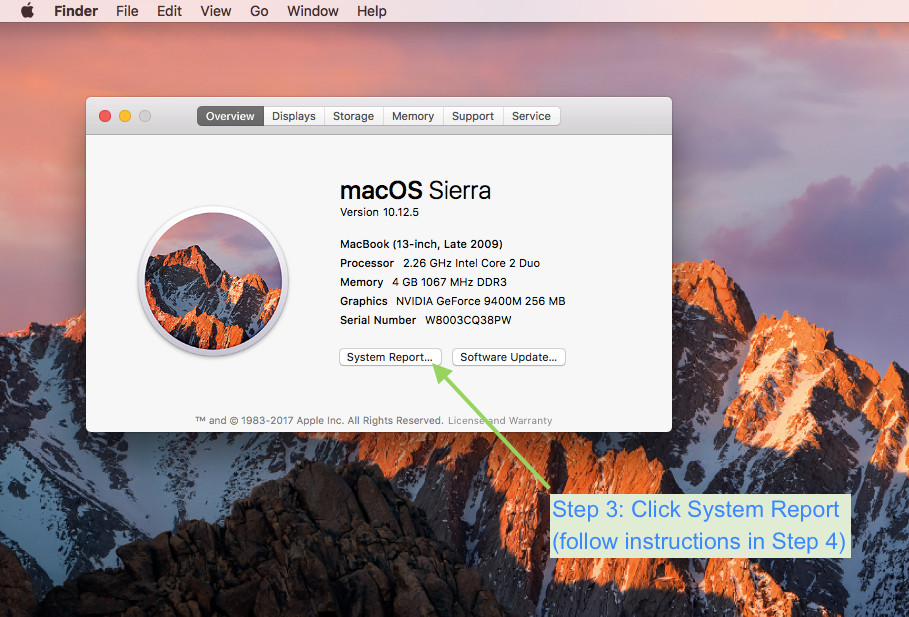Click the Apple Inc. copyright notice text
This screenshot has width=909, height=617.
319,420
